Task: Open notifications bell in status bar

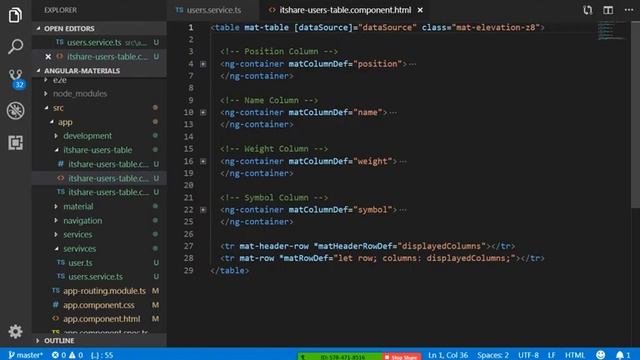Action: pyautogui.click(x=623, y=355)
